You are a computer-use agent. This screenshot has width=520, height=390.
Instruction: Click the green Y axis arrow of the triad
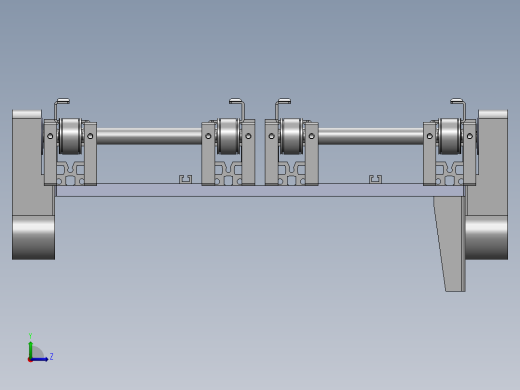coord(31,349)
